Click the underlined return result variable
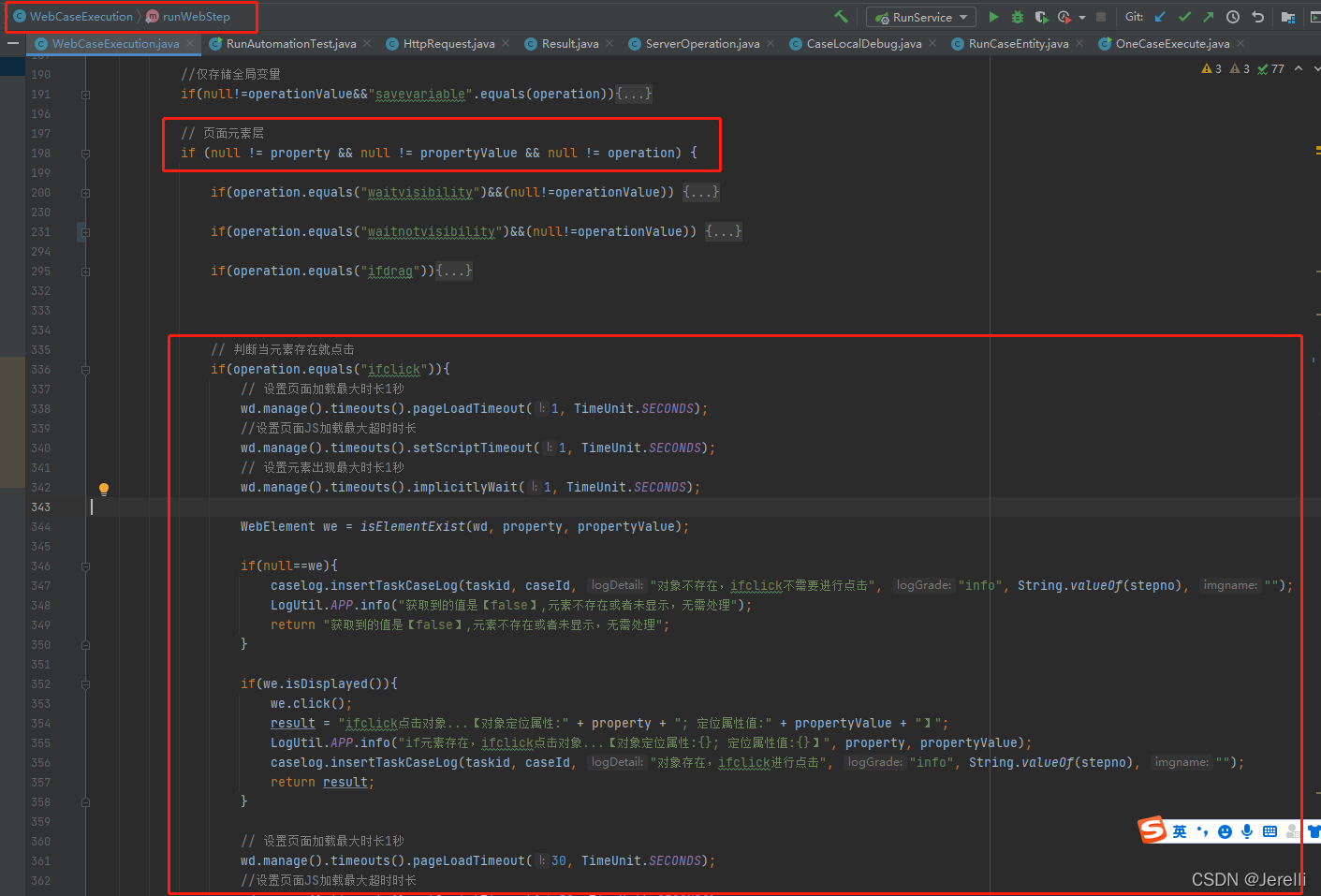 345,783
